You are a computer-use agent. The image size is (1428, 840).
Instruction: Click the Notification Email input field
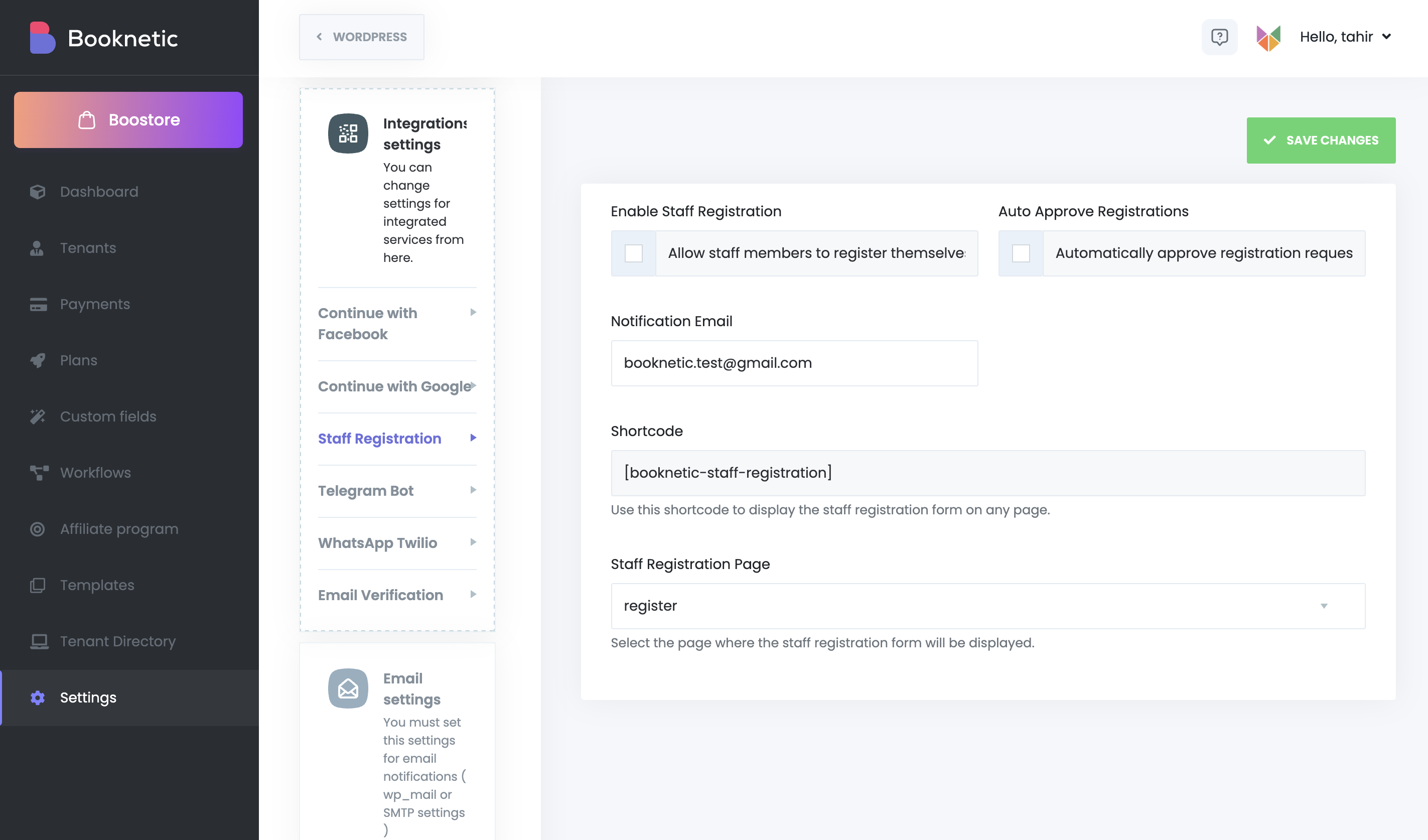coord(794,363)
